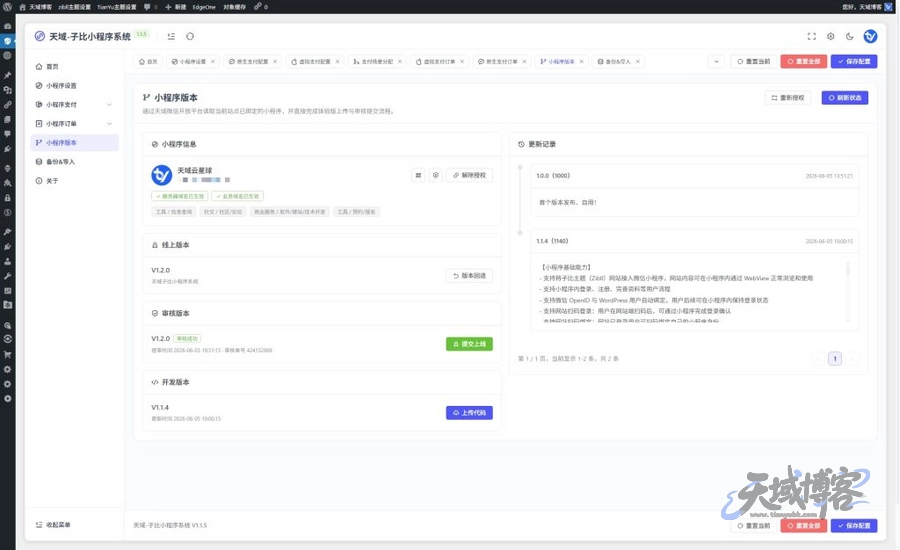The height and width of the screenshot is (550, 900).
Task: Click the highlighted plugin icon in the WordPress rail
Action: pyautogui.click(x=7, y=41)
